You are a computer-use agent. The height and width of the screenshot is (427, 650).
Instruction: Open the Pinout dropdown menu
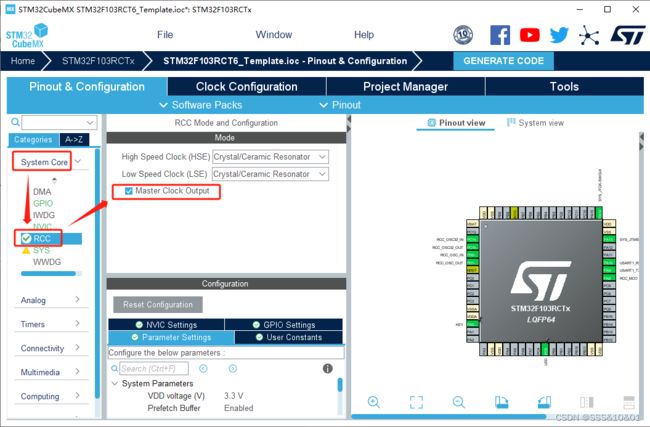tap(340, 105)
